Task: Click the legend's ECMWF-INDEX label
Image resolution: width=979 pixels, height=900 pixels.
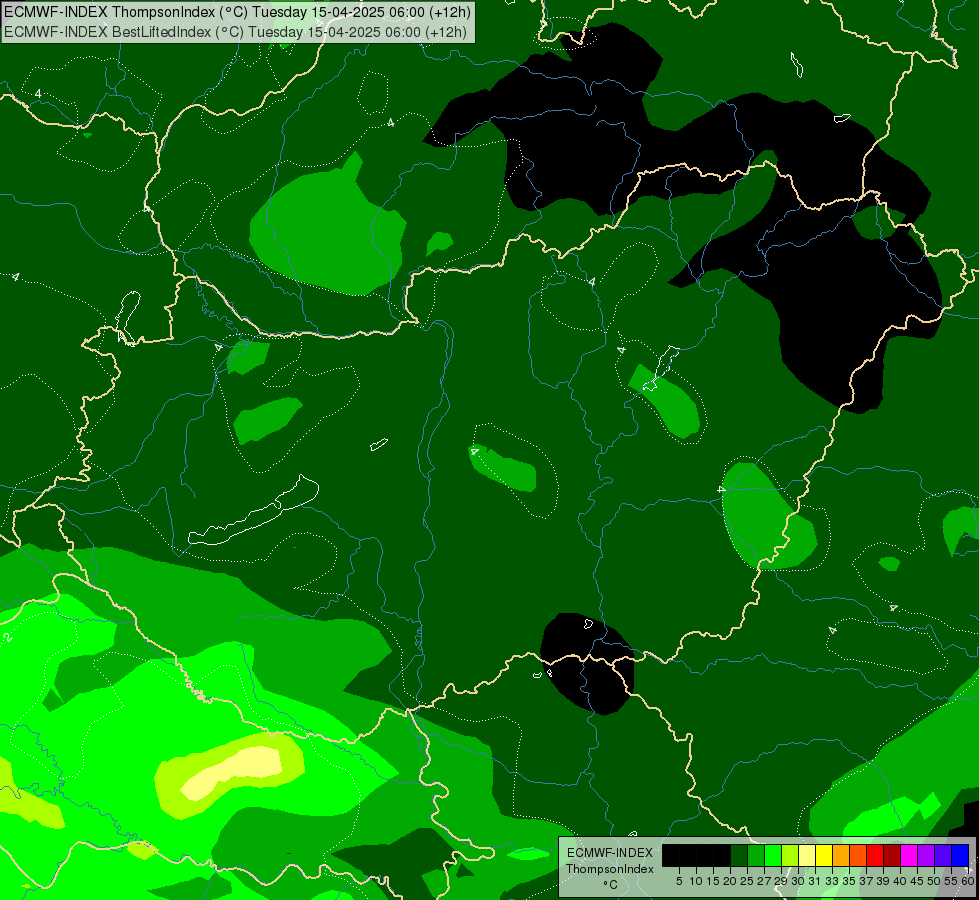Action: tap(610, 853)
